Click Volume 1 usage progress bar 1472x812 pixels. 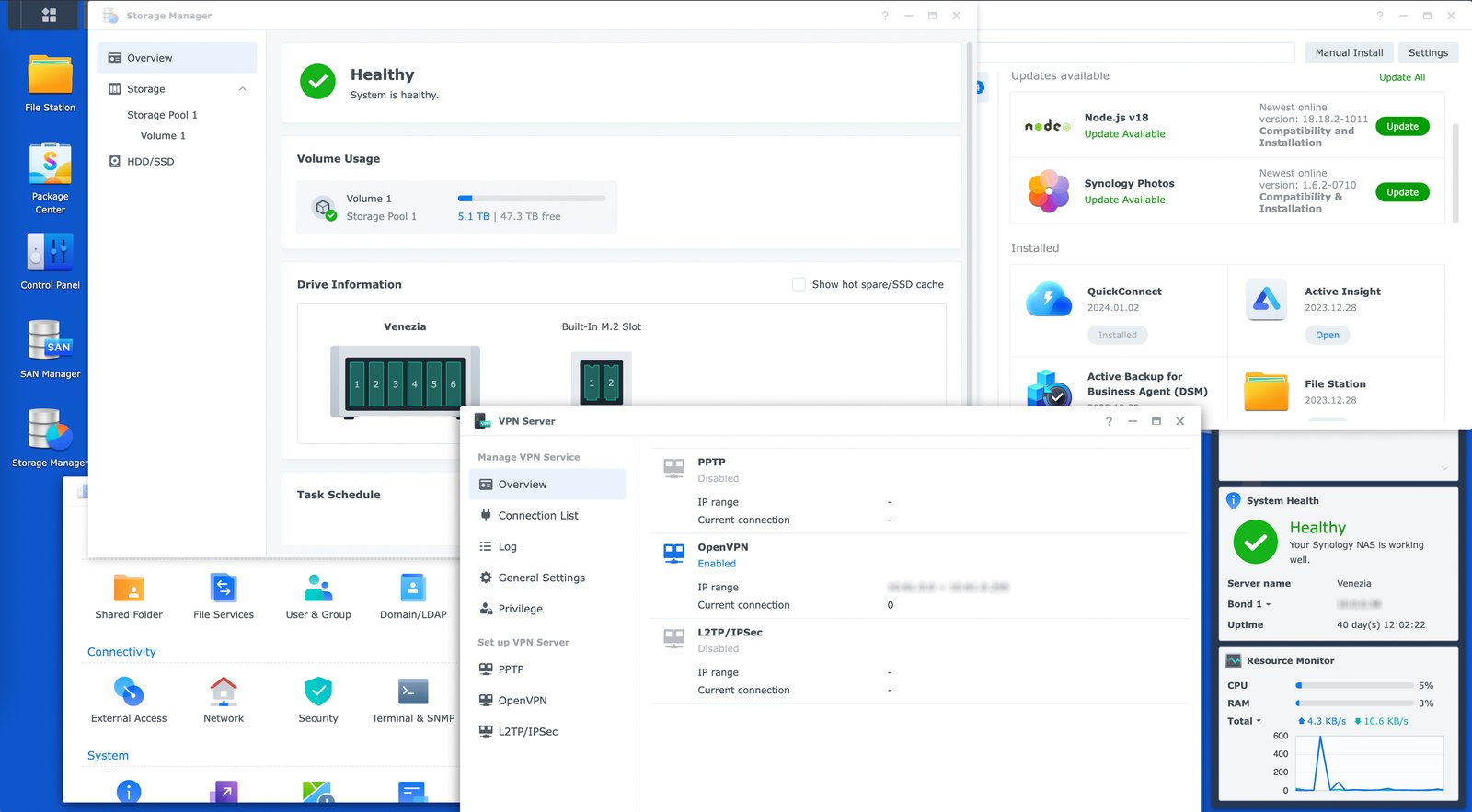click(532, 199)
